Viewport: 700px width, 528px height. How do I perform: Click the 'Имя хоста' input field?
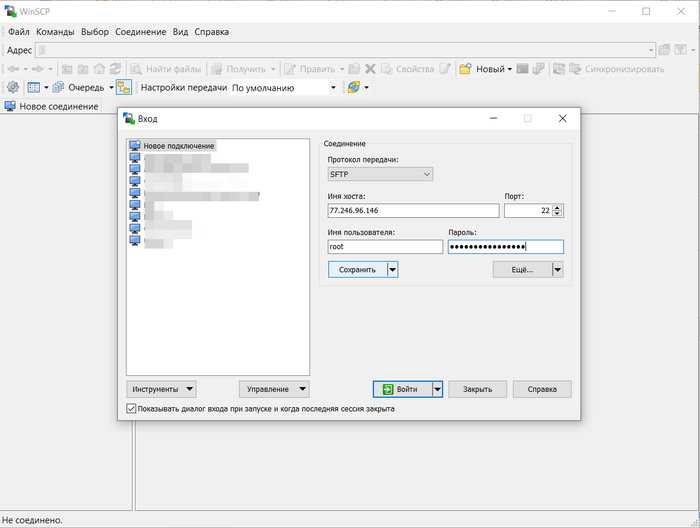[412, 211]
